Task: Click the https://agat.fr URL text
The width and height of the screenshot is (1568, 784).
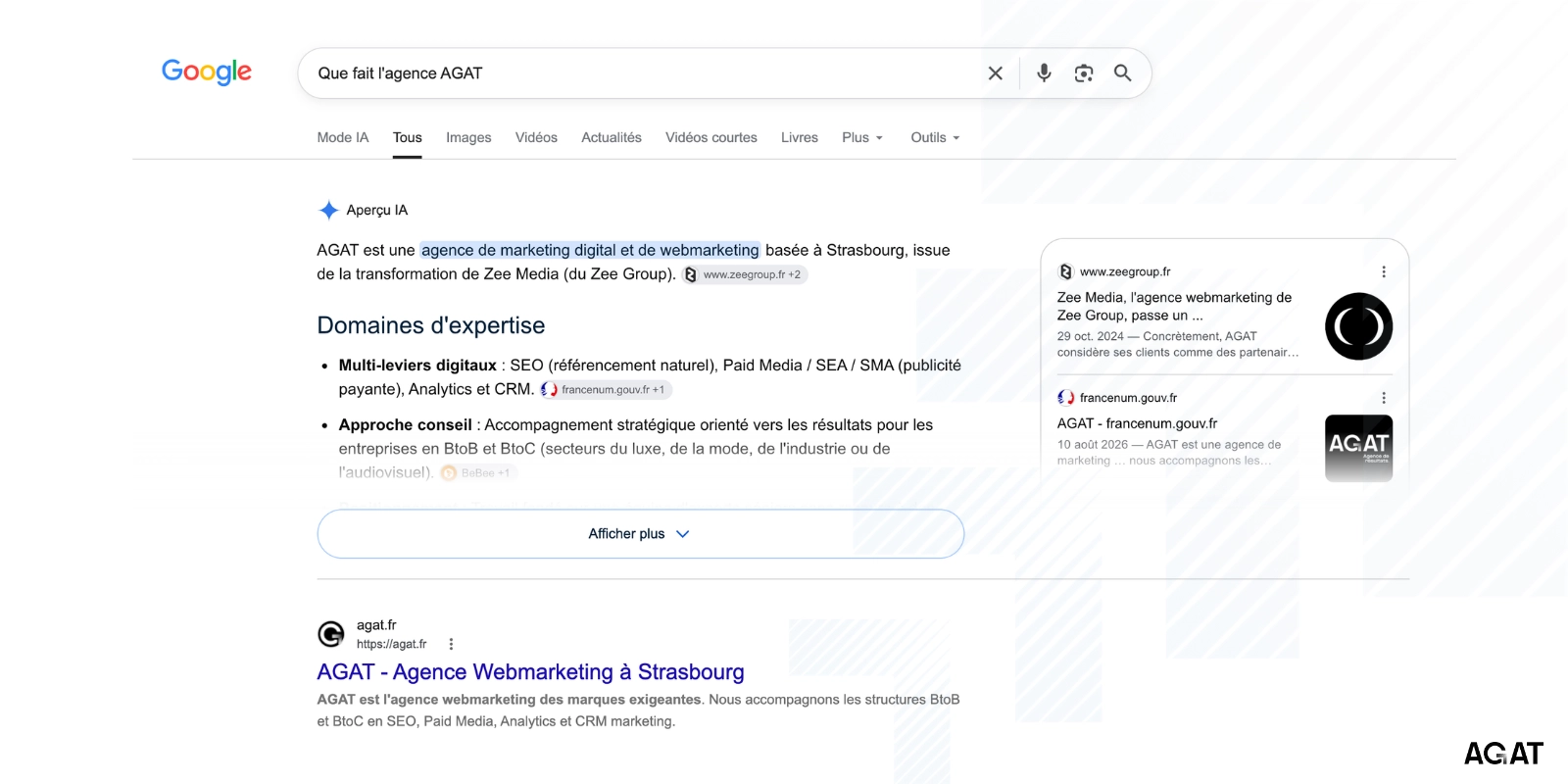Action: pos(392,644)
